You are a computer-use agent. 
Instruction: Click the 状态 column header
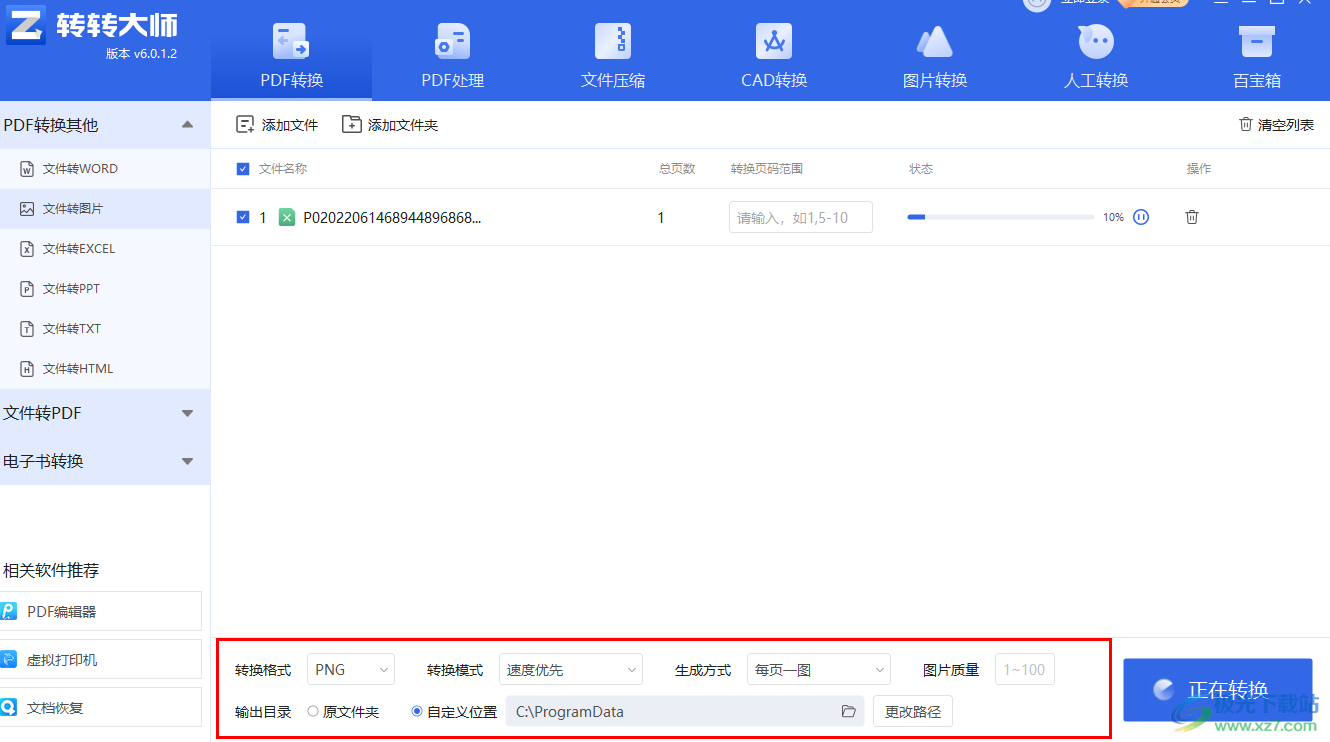pos(921,169)
